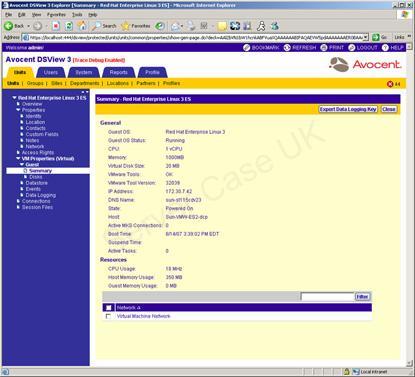Check the Virtual Machine Network checkbox
This screenshot has height=377, width=415.
108,316
